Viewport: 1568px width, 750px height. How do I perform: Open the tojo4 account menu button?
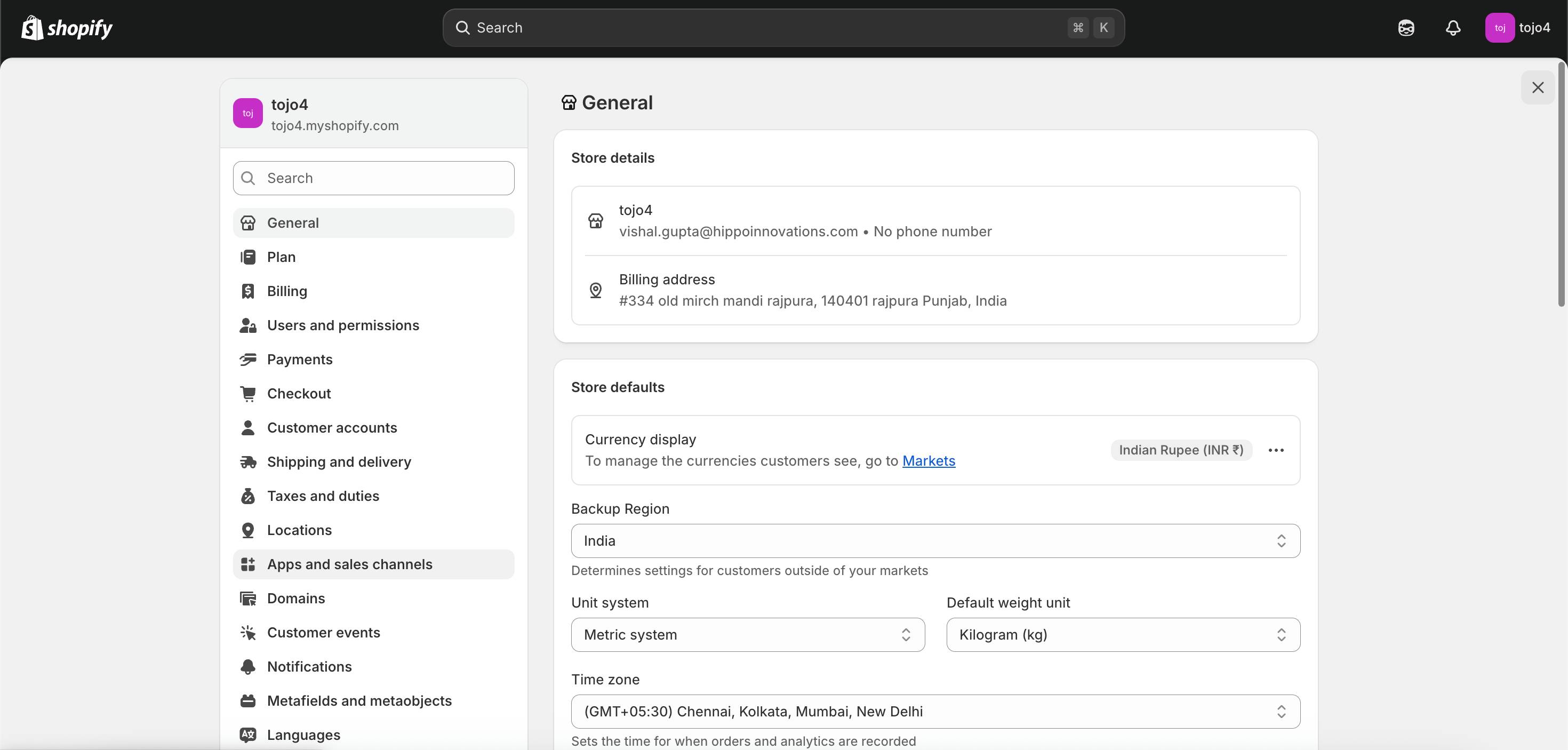click(1518, 28)
